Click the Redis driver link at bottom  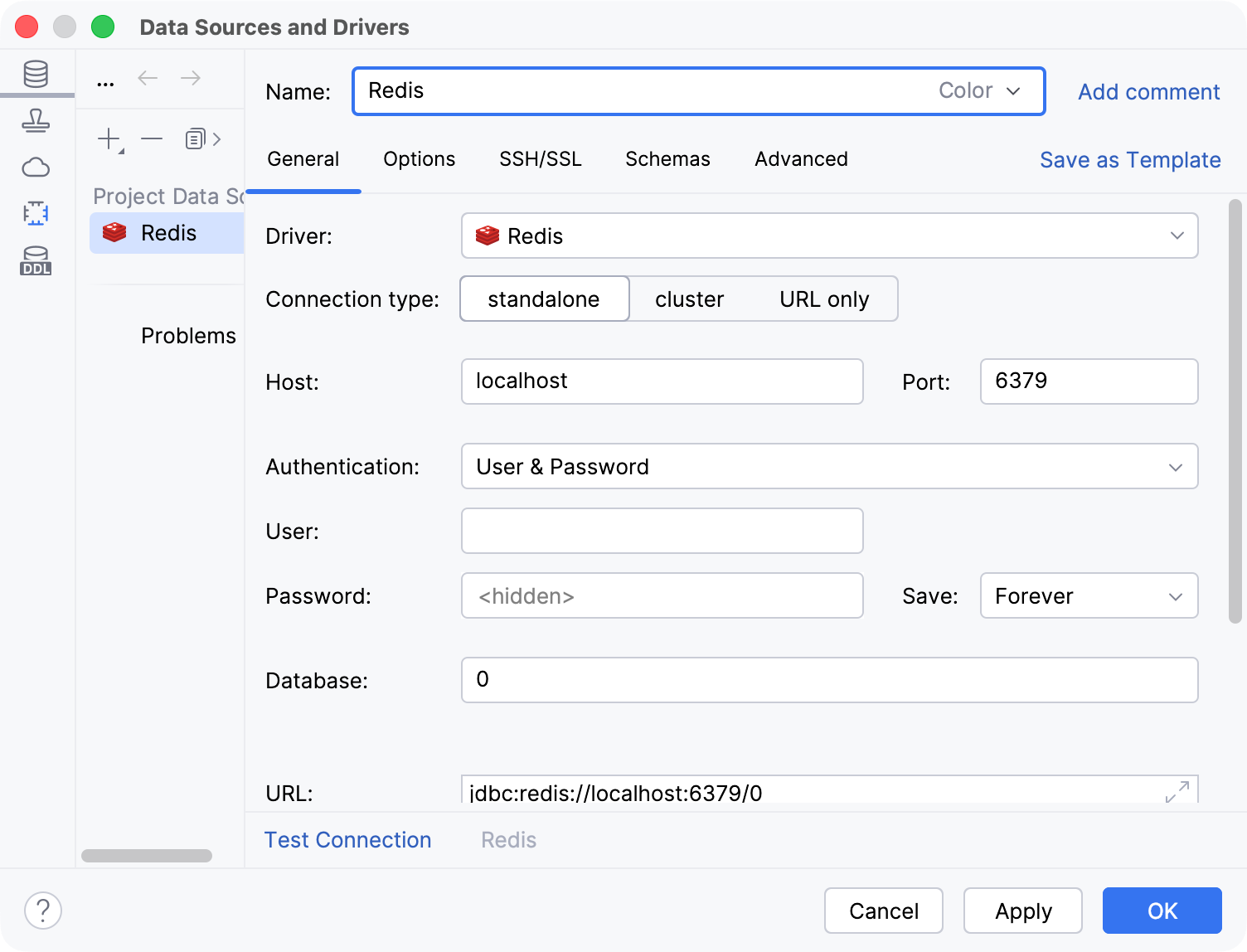(508, 840)
